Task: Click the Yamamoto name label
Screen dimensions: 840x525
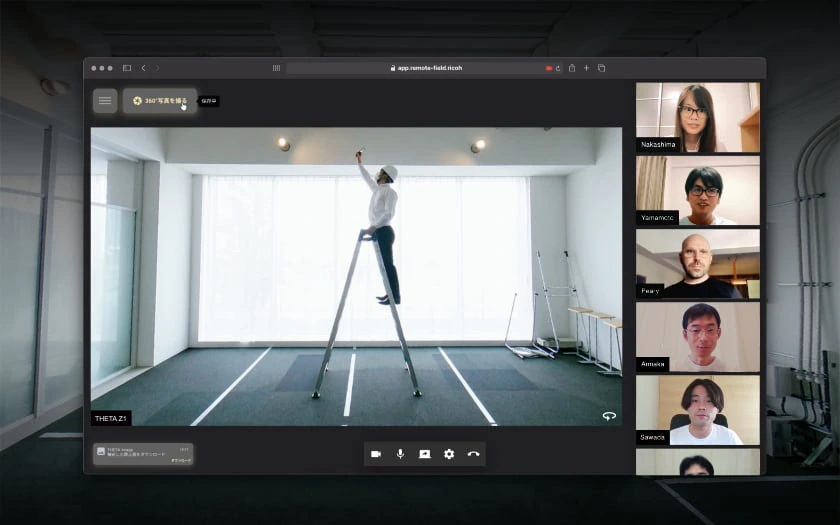Action: point(657,218)
